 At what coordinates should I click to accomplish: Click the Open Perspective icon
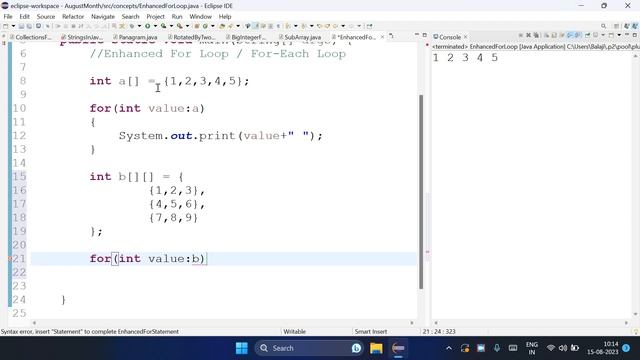[616, 26]
